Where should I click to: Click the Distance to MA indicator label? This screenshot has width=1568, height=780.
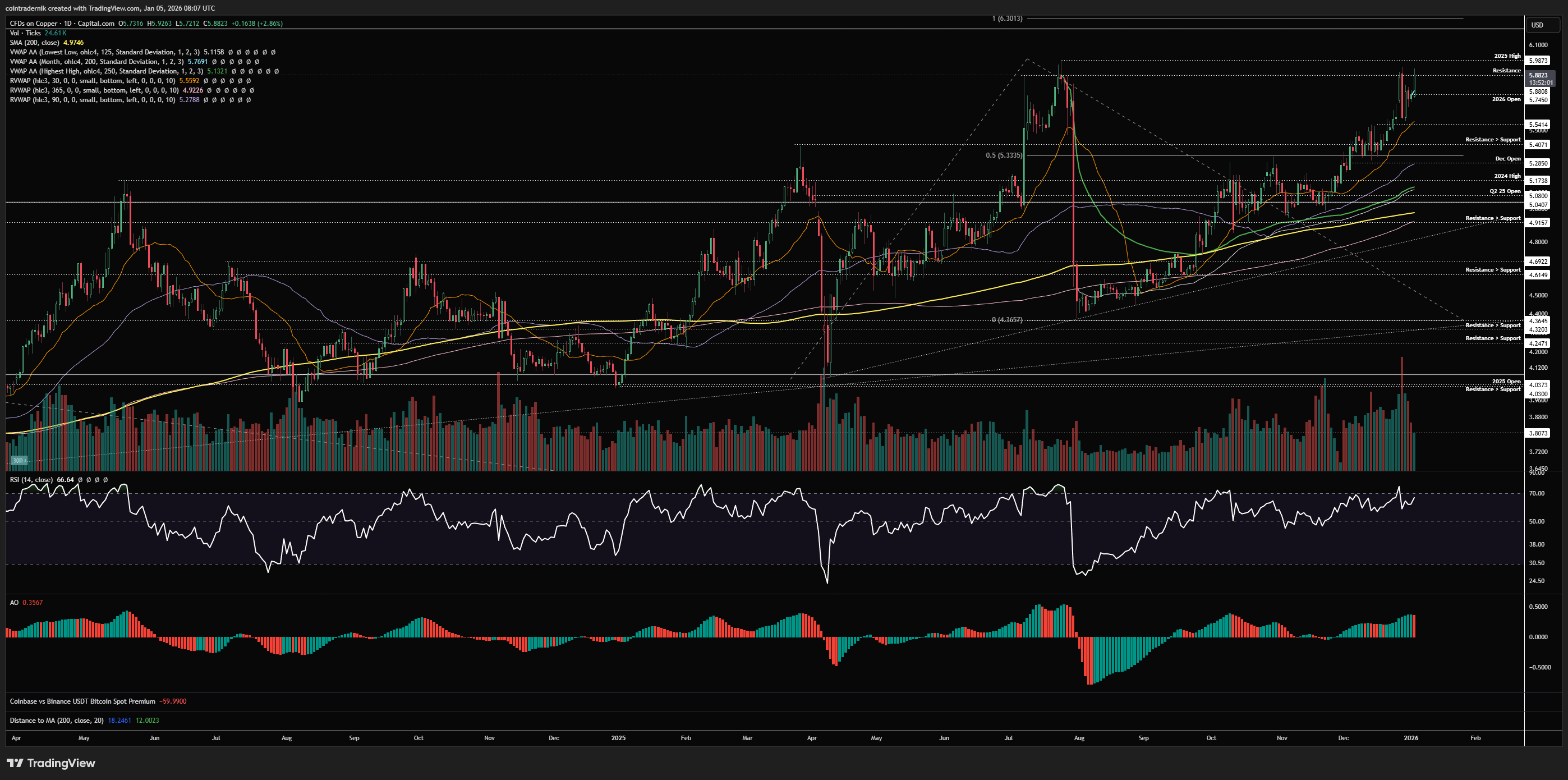pos(56,721)
